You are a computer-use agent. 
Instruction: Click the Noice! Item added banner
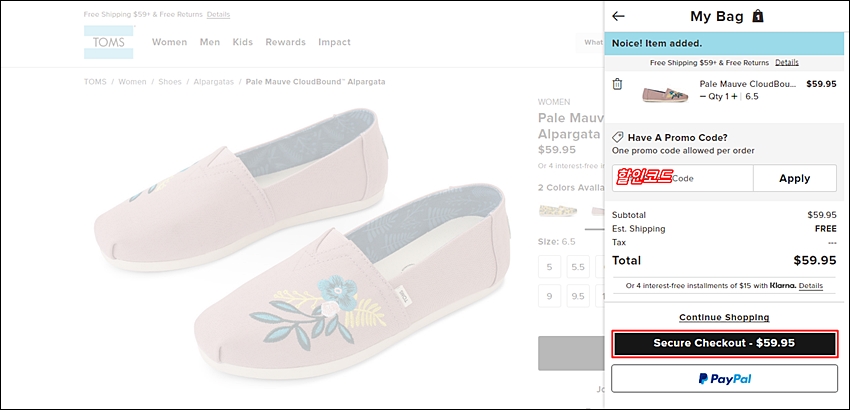click(724, 43)
